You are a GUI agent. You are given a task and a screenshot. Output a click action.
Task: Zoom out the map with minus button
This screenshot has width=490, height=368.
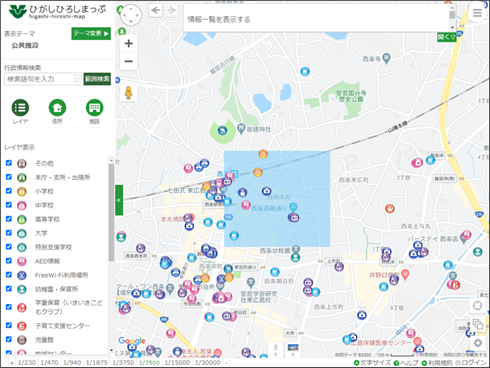pos(129,61)
